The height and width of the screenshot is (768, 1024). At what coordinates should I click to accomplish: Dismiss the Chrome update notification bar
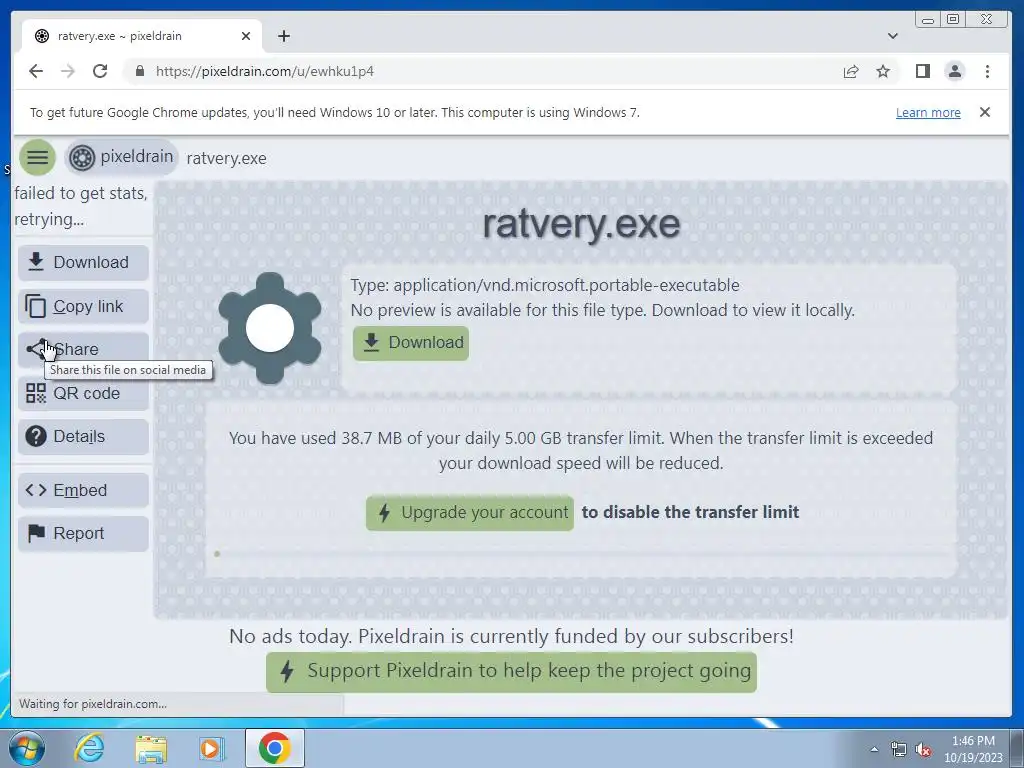(985, 112)
